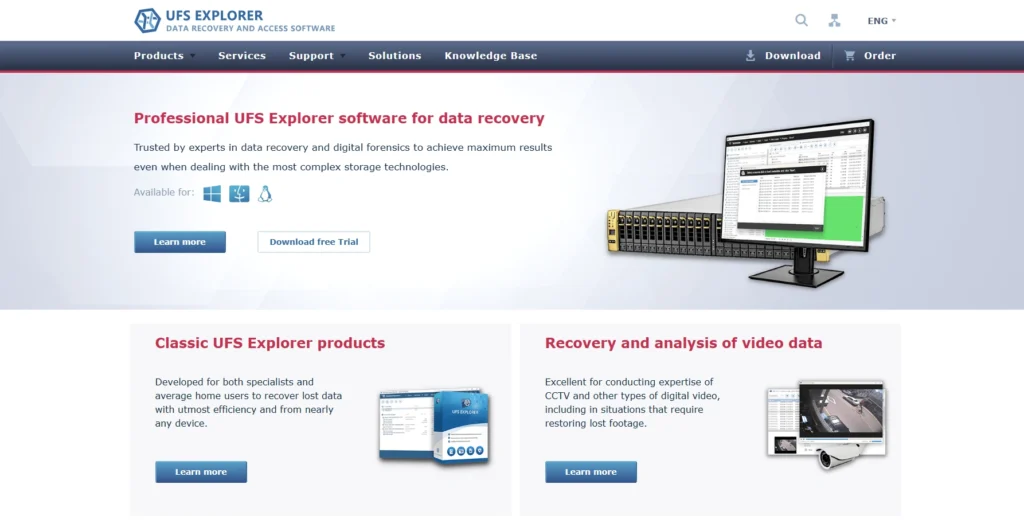Click the CCTV video expertise description text
This screenshot has height=531, width=1024.
pyautogui.click(x=632, y=402)
